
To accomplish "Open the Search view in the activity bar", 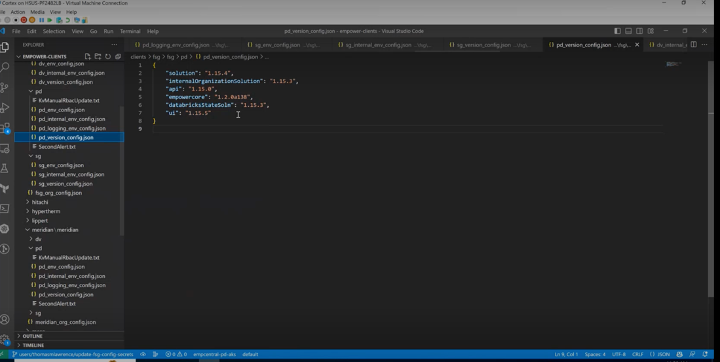I will 5,67.
